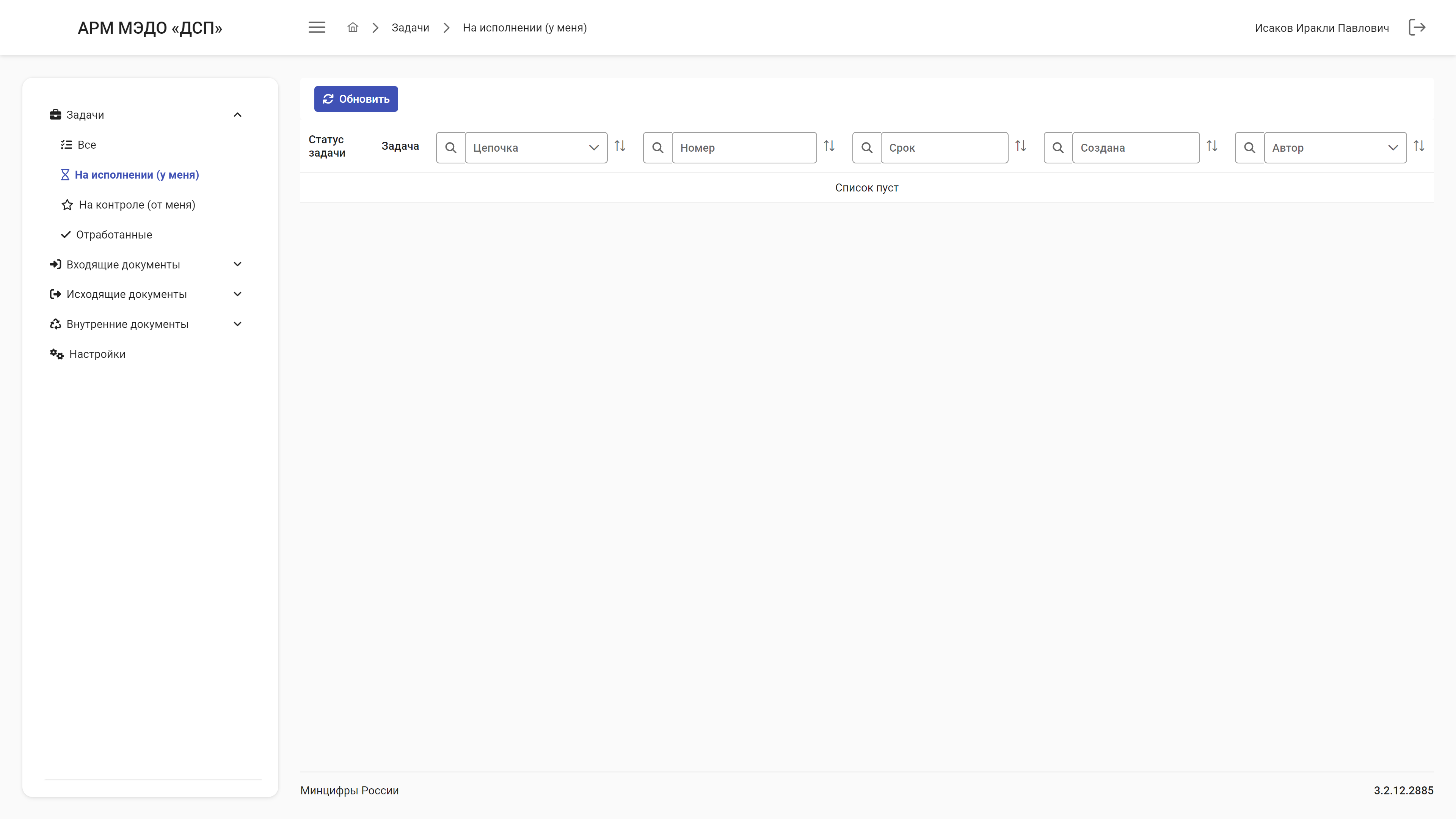Collapse the Задачи section chevron
The image size is (1456, 819).
click(237, 115)
